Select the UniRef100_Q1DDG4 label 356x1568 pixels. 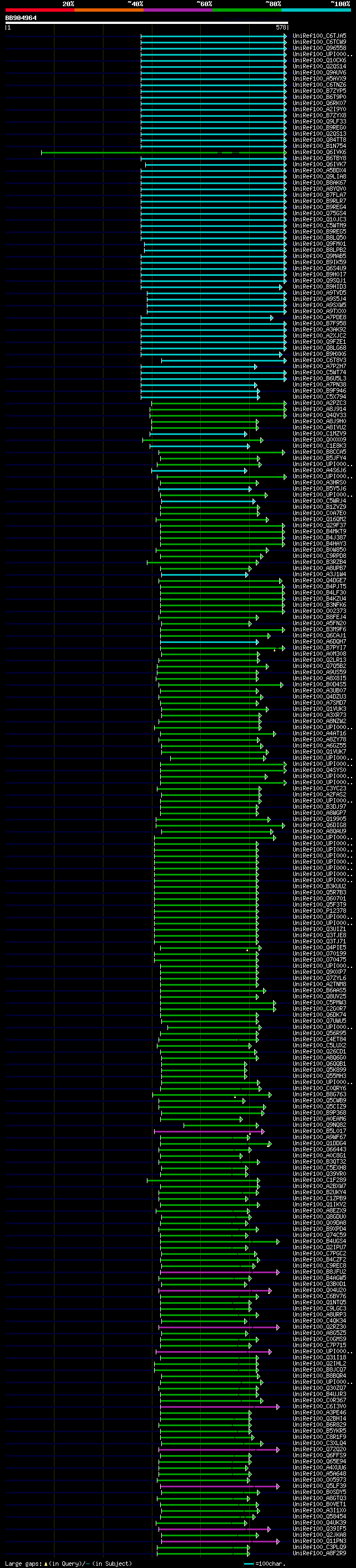[x=319, y=1143]
